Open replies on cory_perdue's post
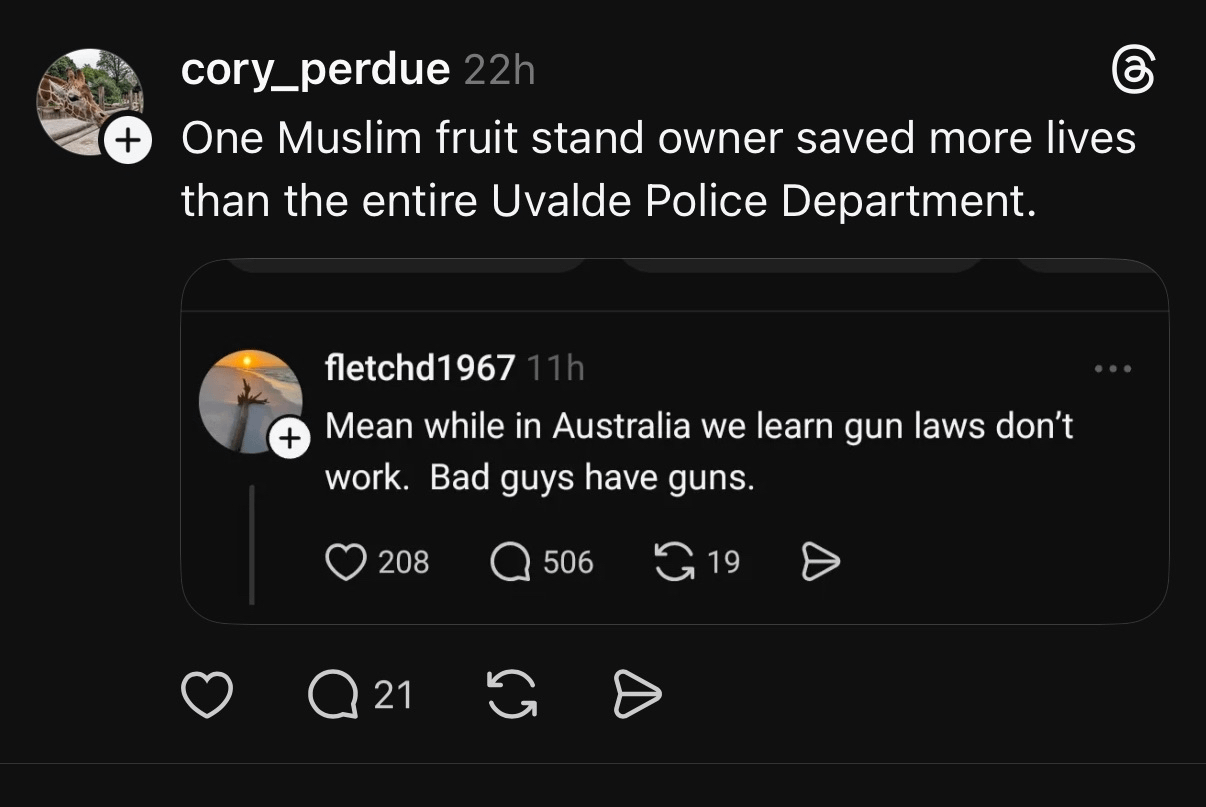This screenshot has height=807, width=1206. click(x=333, y=694)
